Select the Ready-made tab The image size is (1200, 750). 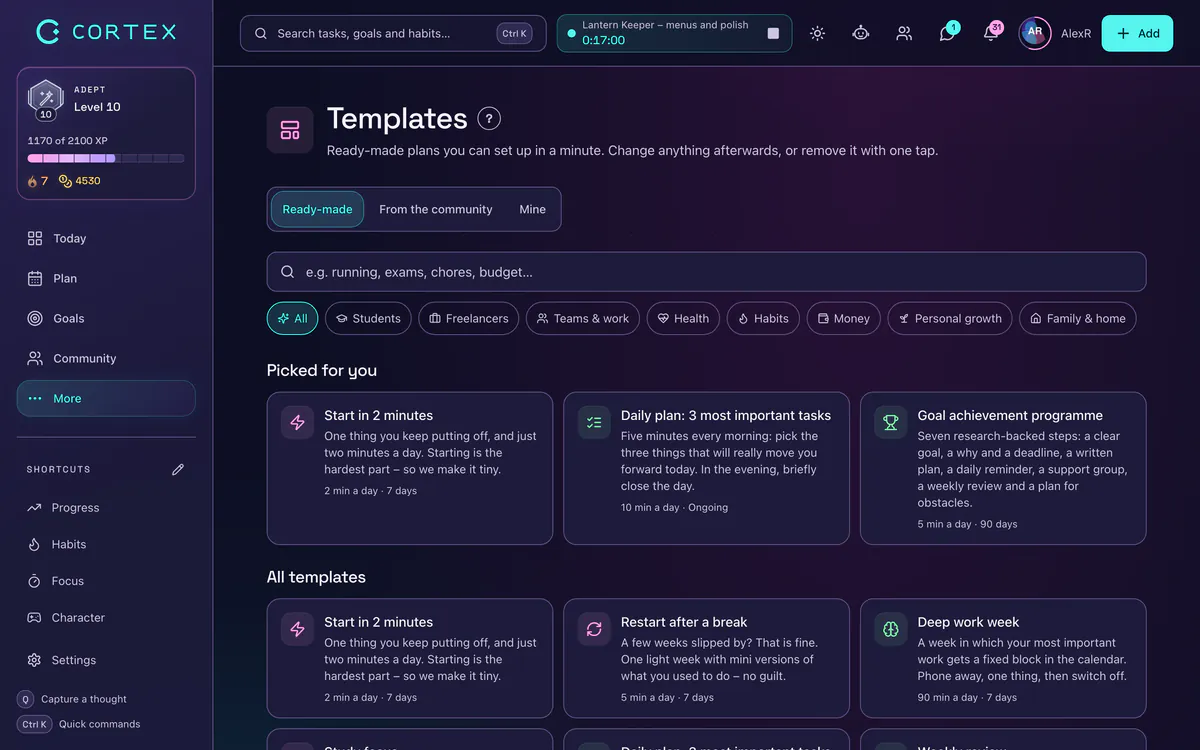point(317,209)
